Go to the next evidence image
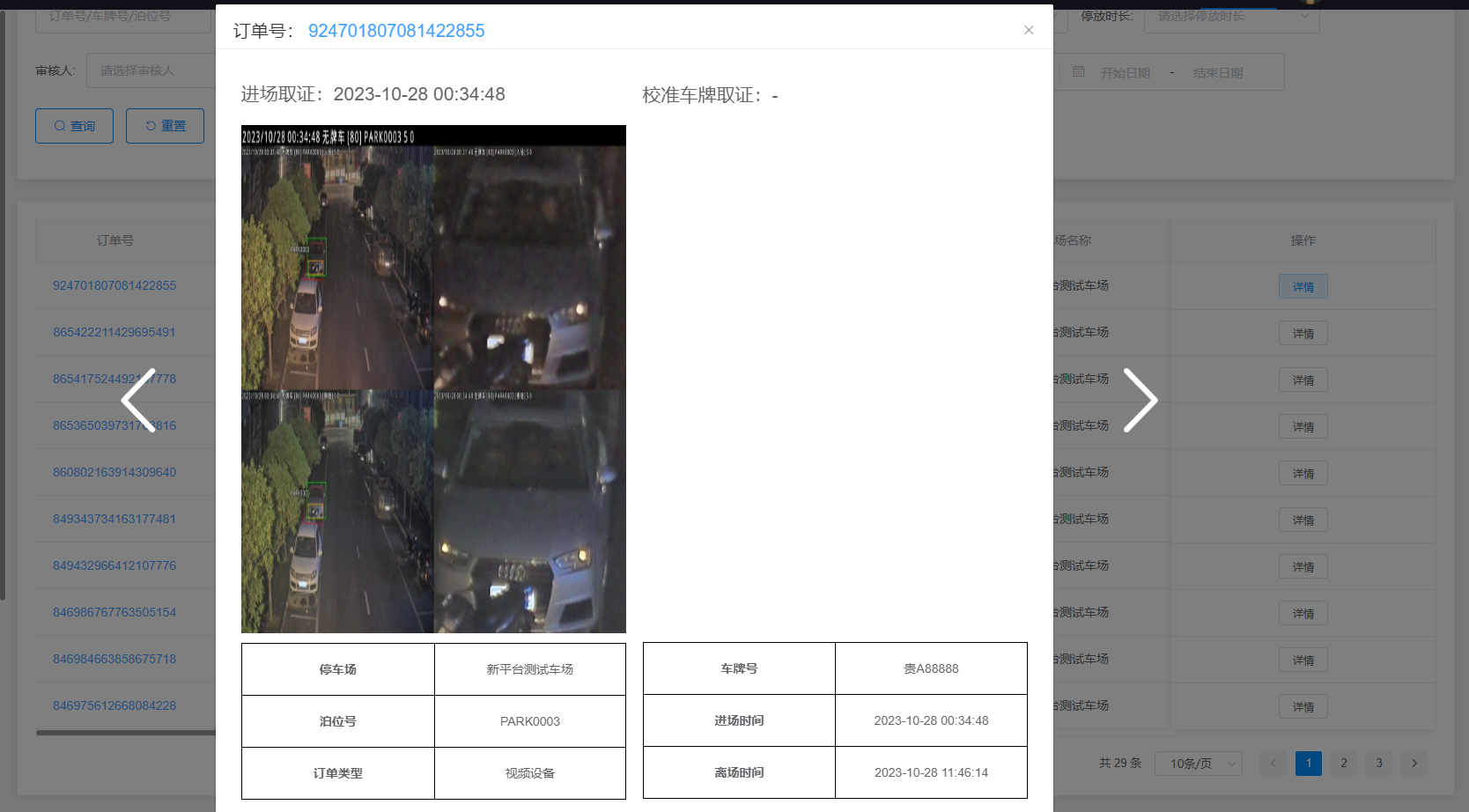This screenshot has height=812, width=1469. coord(1140,401)
